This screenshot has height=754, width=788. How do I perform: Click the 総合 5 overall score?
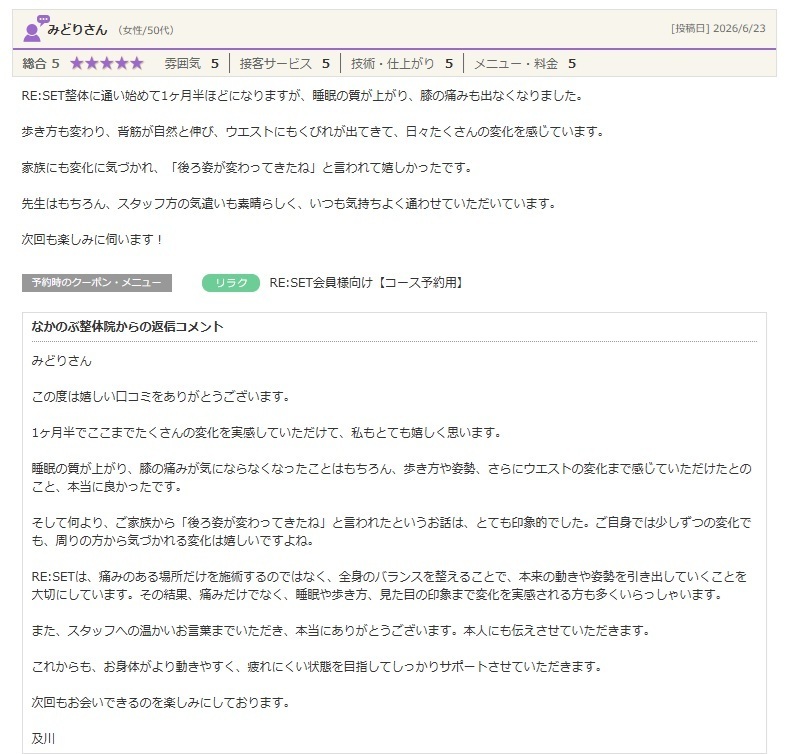(41, 63)
